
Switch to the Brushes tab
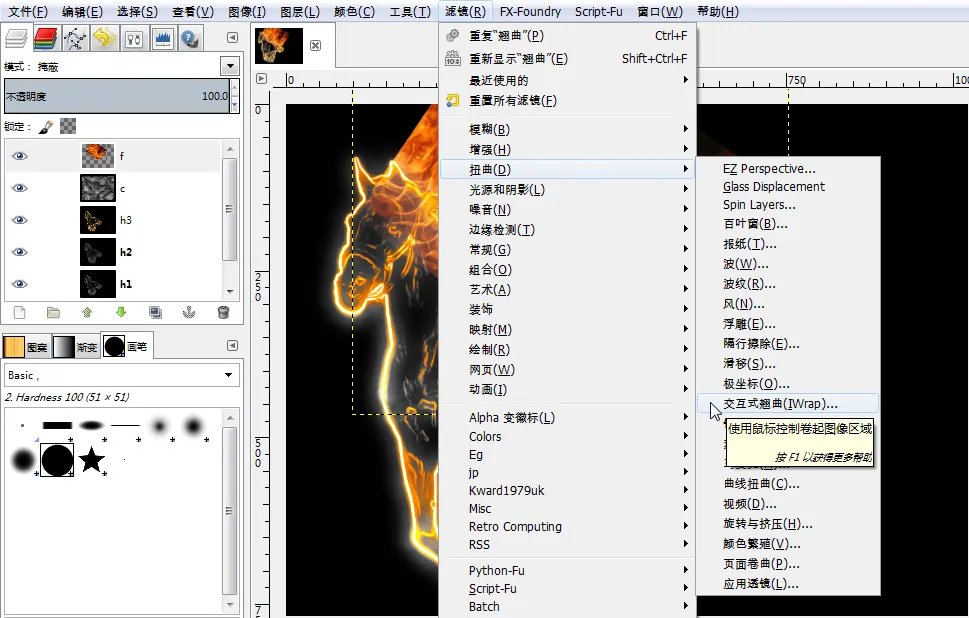[126, 346]
